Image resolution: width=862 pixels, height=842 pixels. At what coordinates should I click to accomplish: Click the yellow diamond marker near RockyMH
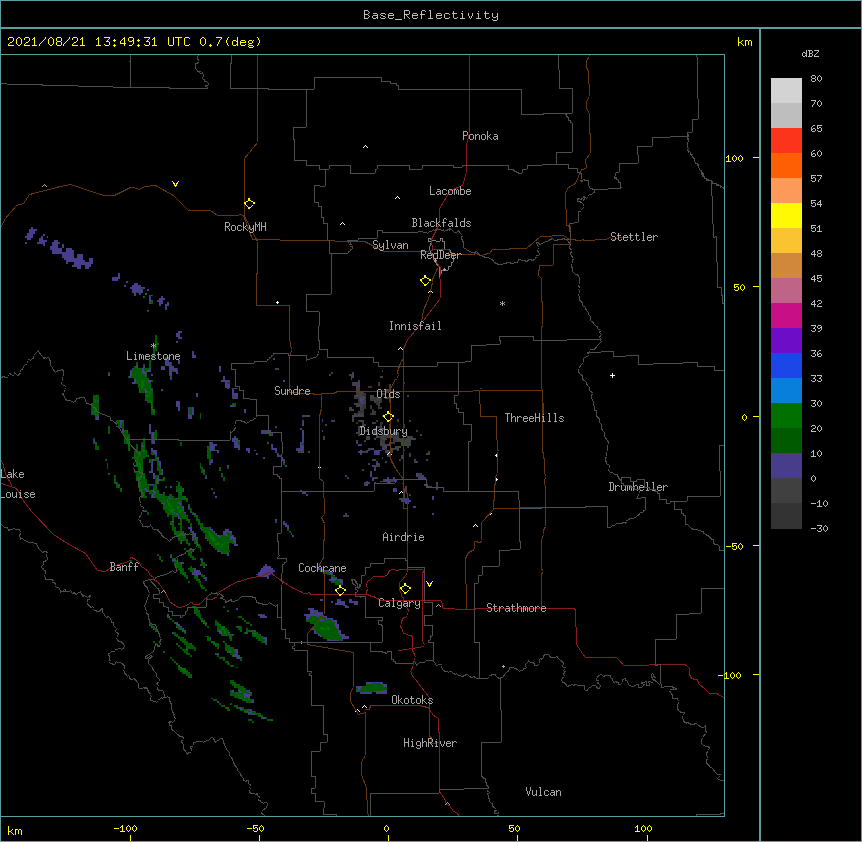tap(249, 204)
